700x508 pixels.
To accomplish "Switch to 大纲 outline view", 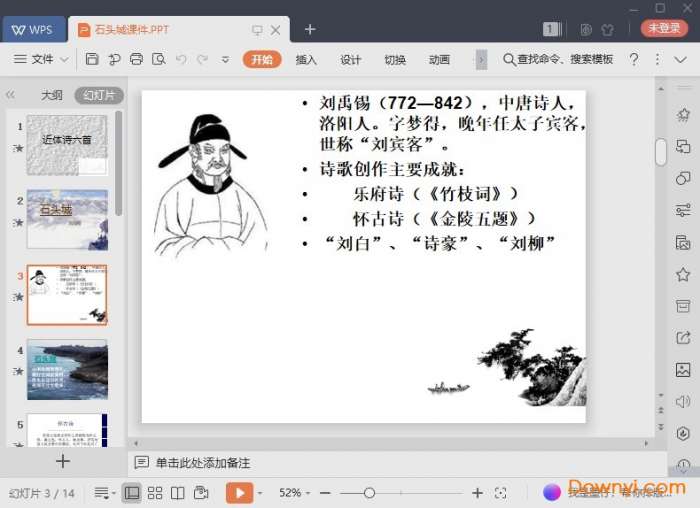I will pyautogui.click(x=52, y=95).
